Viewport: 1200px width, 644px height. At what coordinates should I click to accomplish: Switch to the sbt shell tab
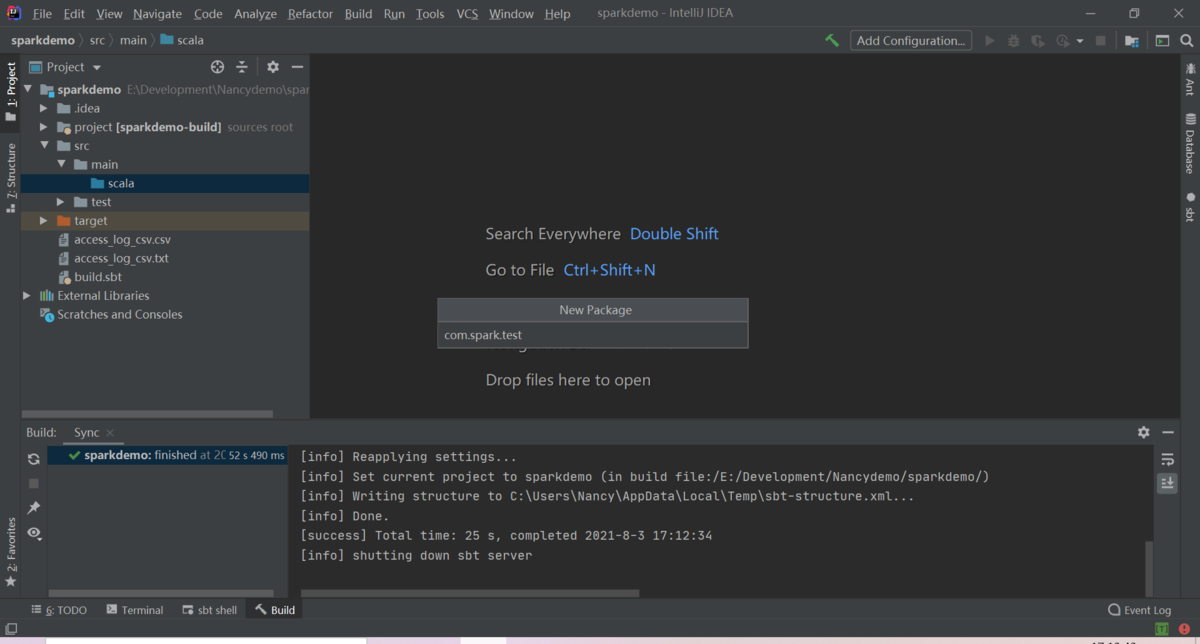(210, 610)
